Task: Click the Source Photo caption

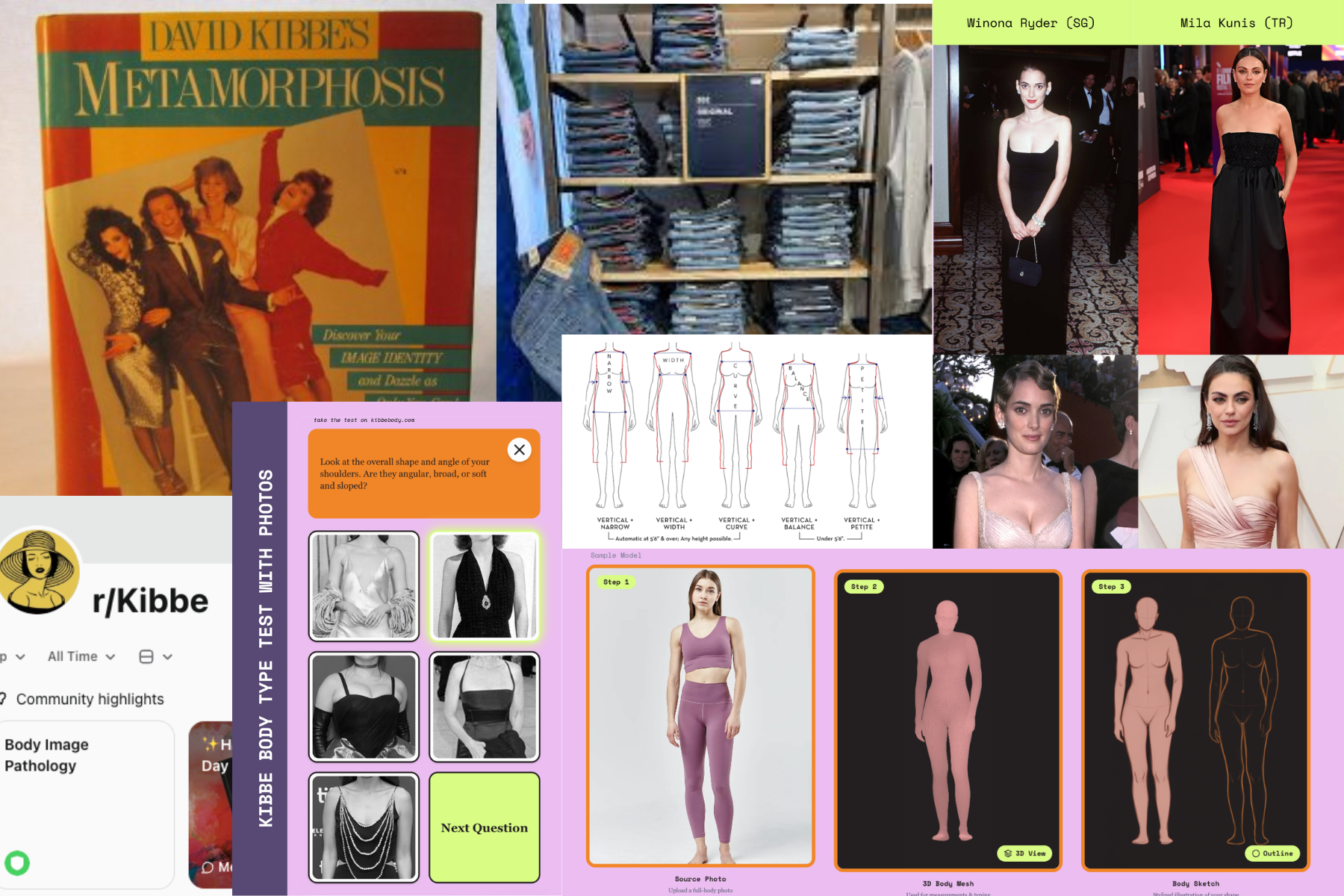Action: click(x=700, y=879)
